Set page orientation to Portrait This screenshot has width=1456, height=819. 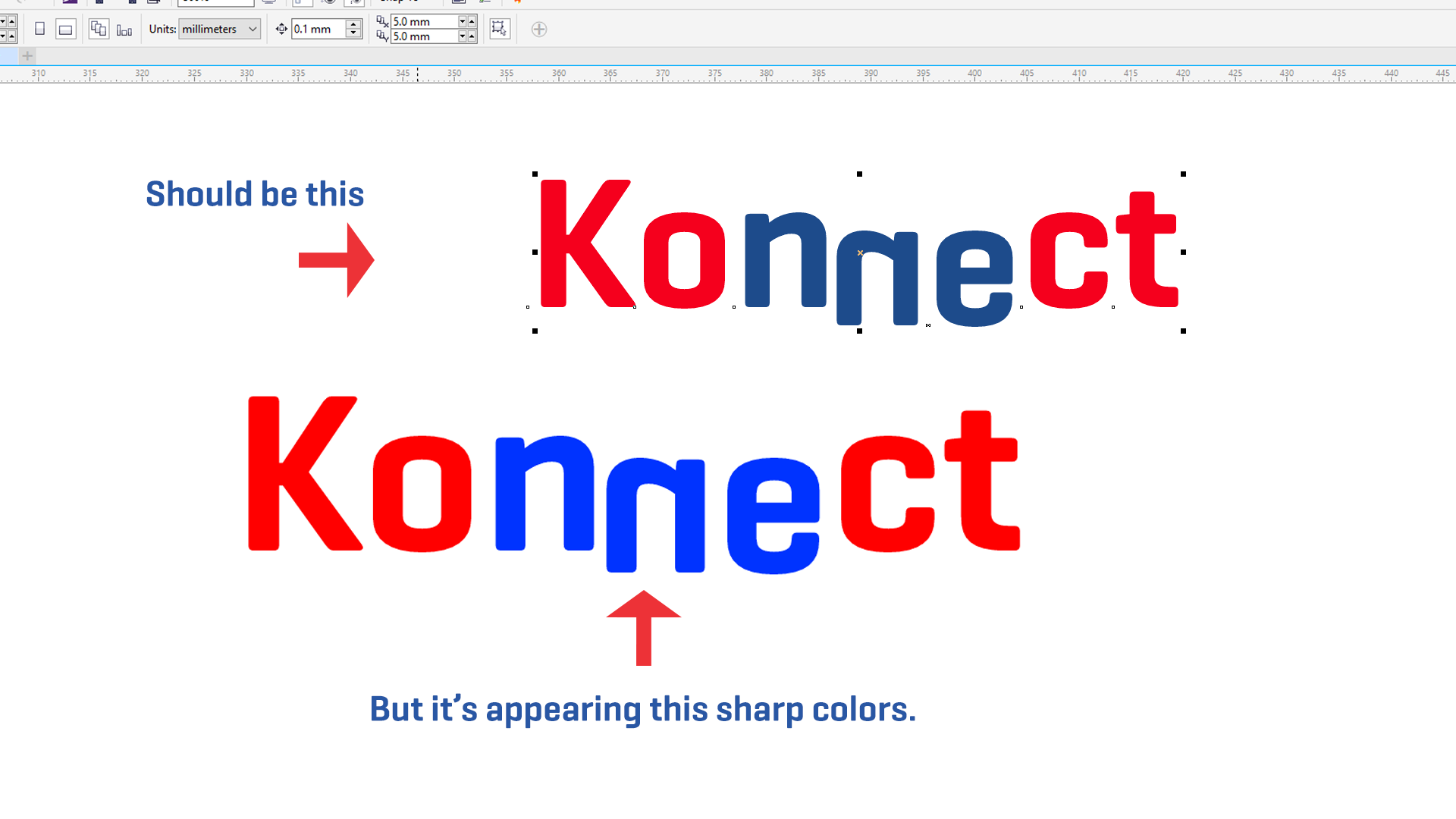(x=40, y=29)
